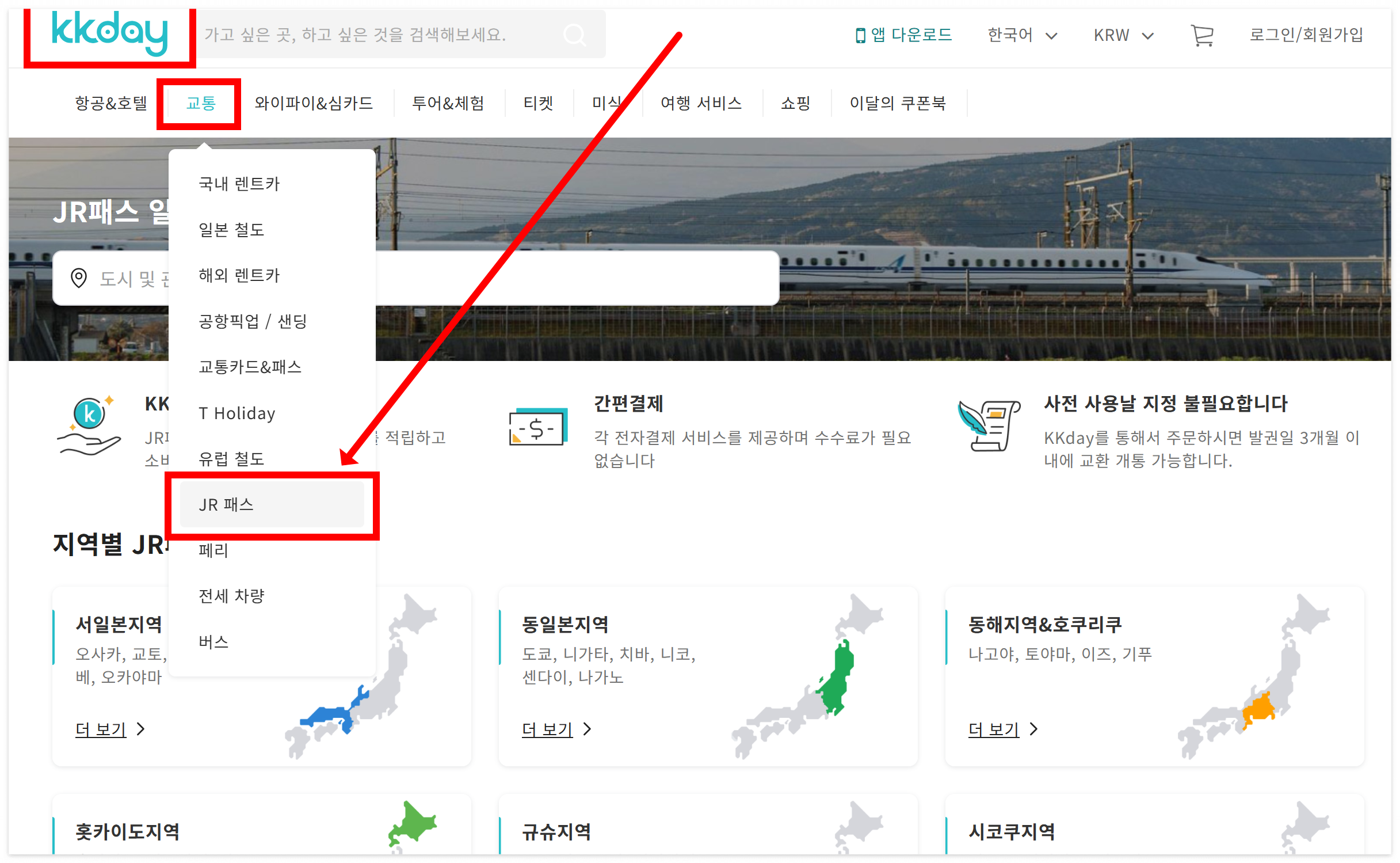
Task: Open the 홋카이도지역 card title
Action: (x=127, y=832)
